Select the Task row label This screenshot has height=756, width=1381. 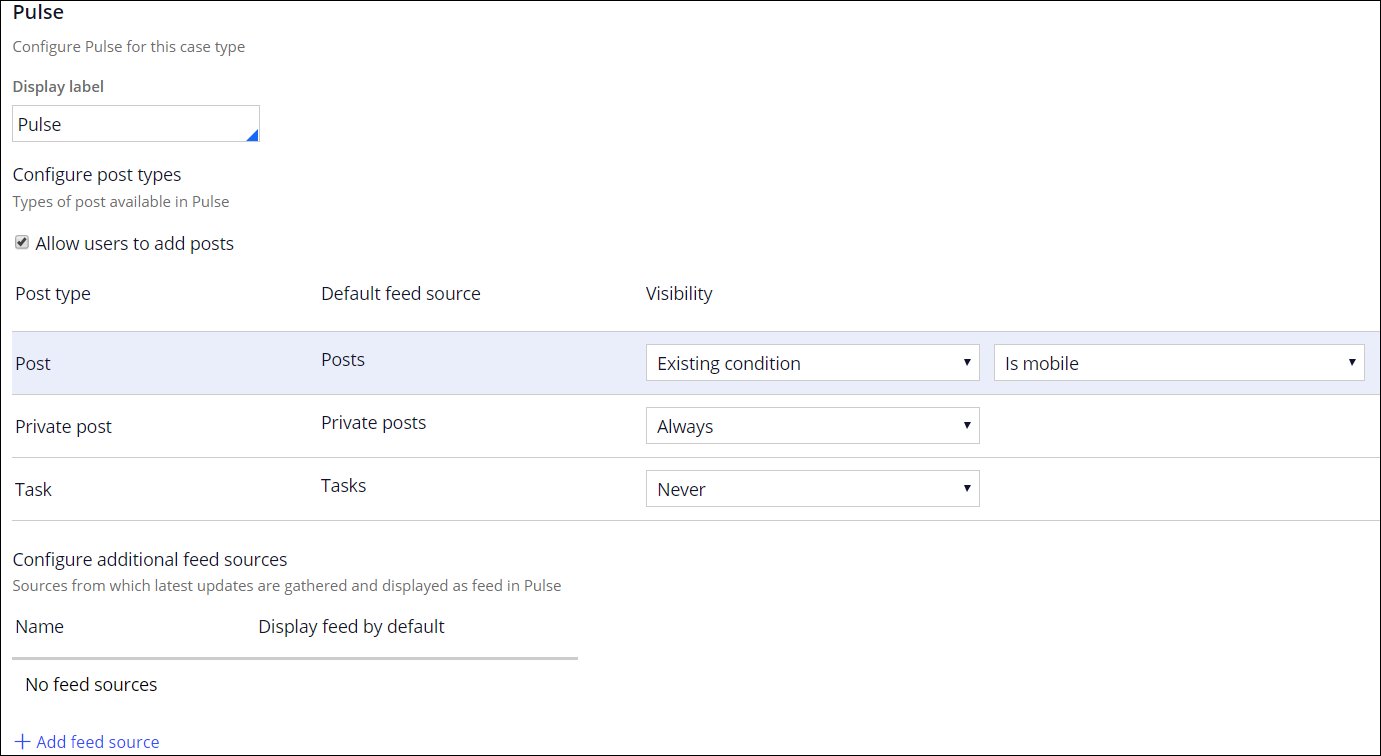coord(33,490)
